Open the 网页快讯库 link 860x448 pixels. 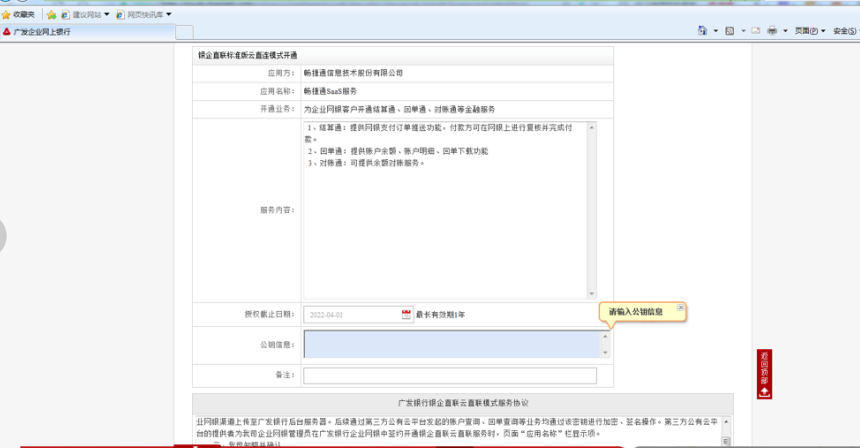pos(140,15)
